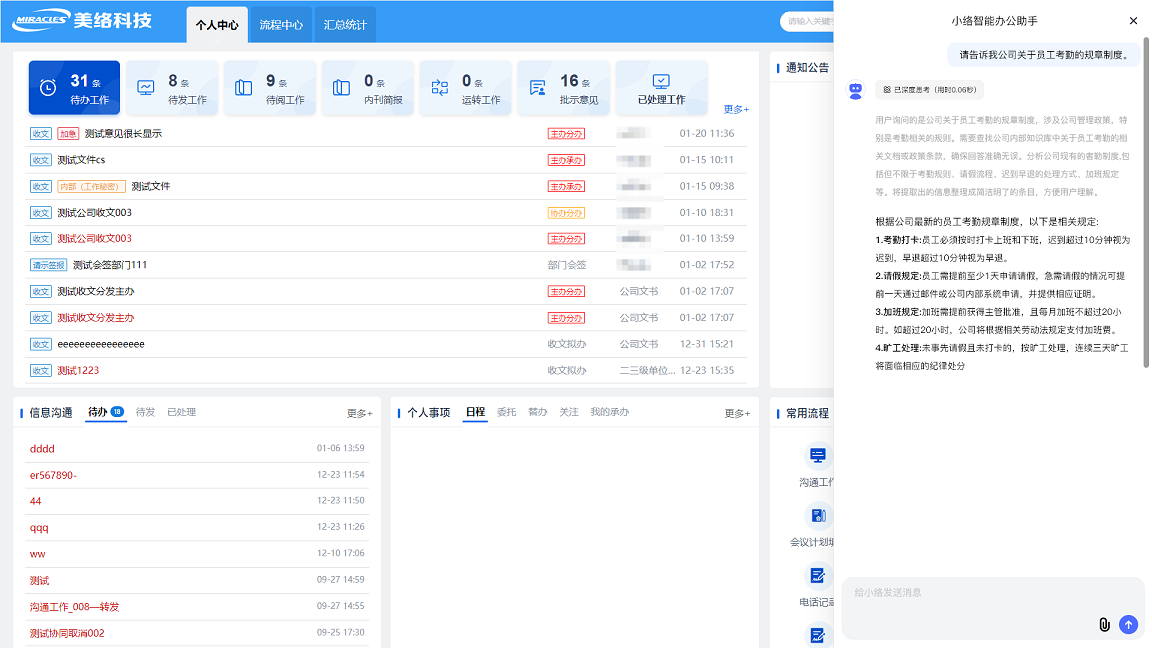
Task: Expand the 已深度思考 reasoning section
Action: coord(929,90)
